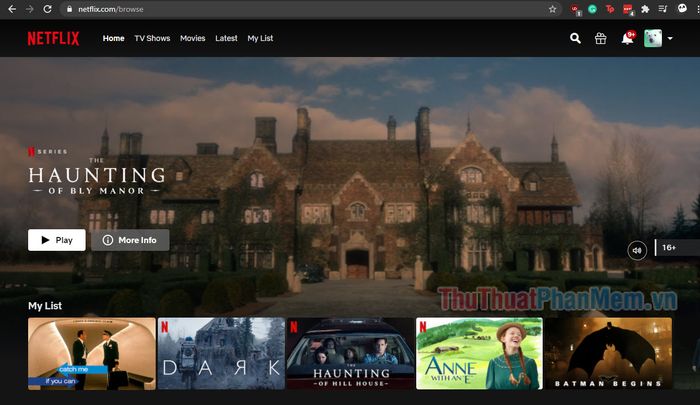Open the red Tp extension icon
The image size is (700, 405).
click(610, 9)
